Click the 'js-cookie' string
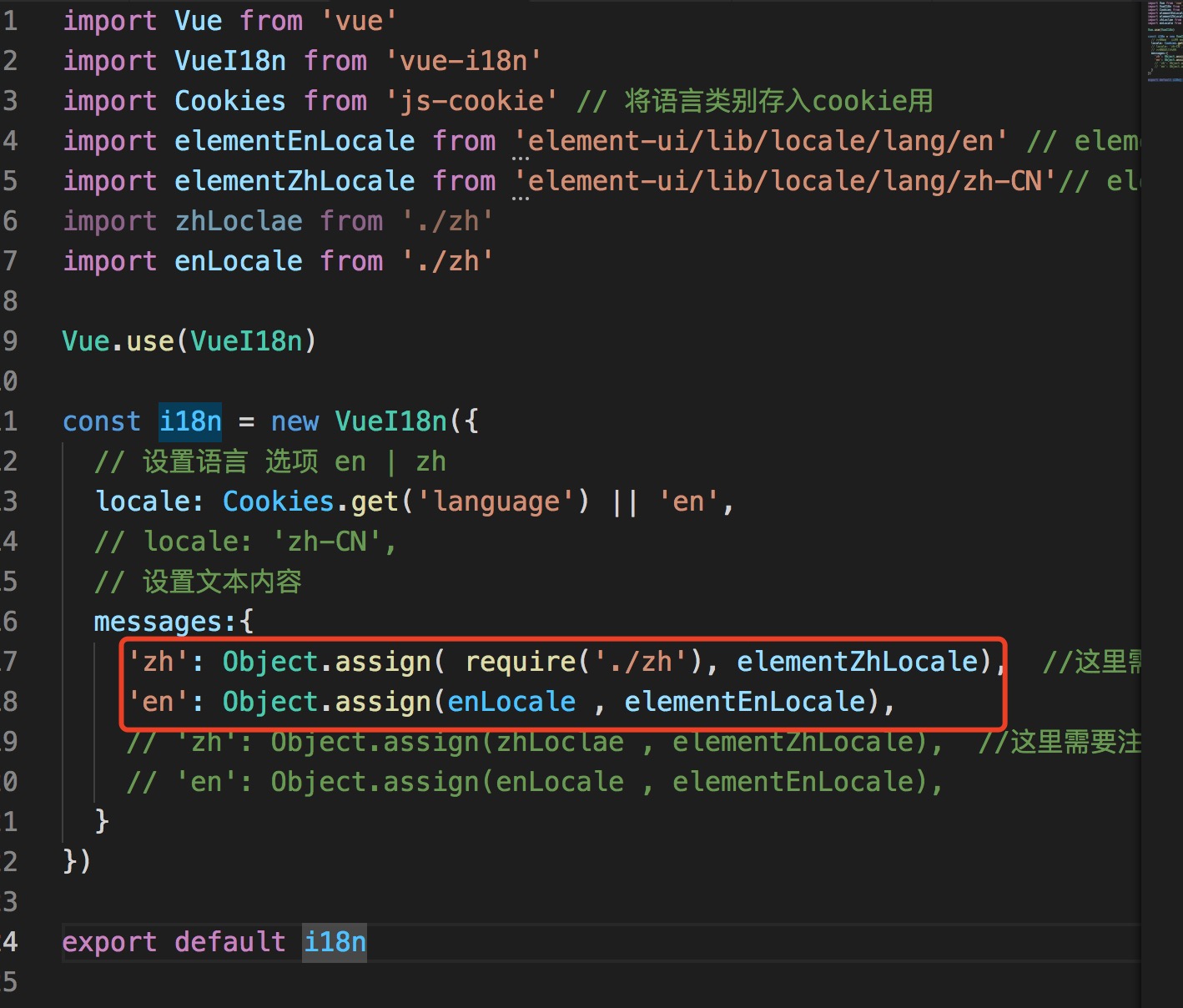The width and height of the screenshot is (1183, 1008). click(x=471, y=101)
